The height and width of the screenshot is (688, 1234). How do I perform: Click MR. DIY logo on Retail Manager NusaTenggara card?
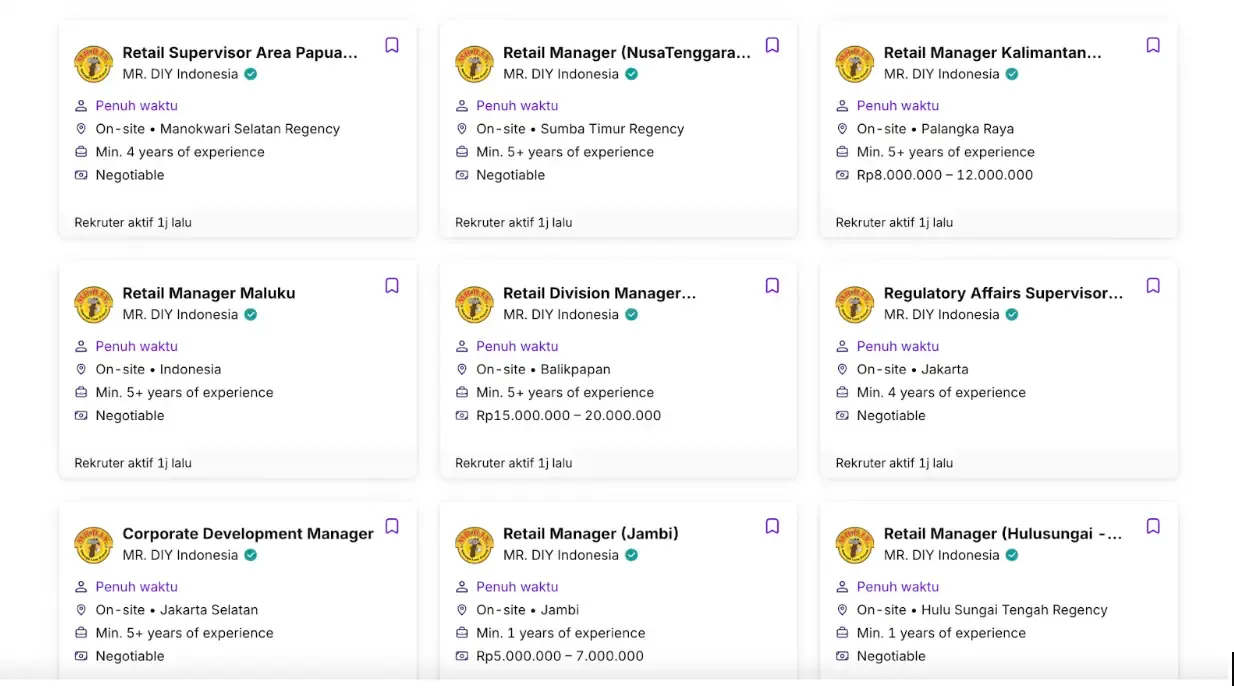[x=474, y=64]
